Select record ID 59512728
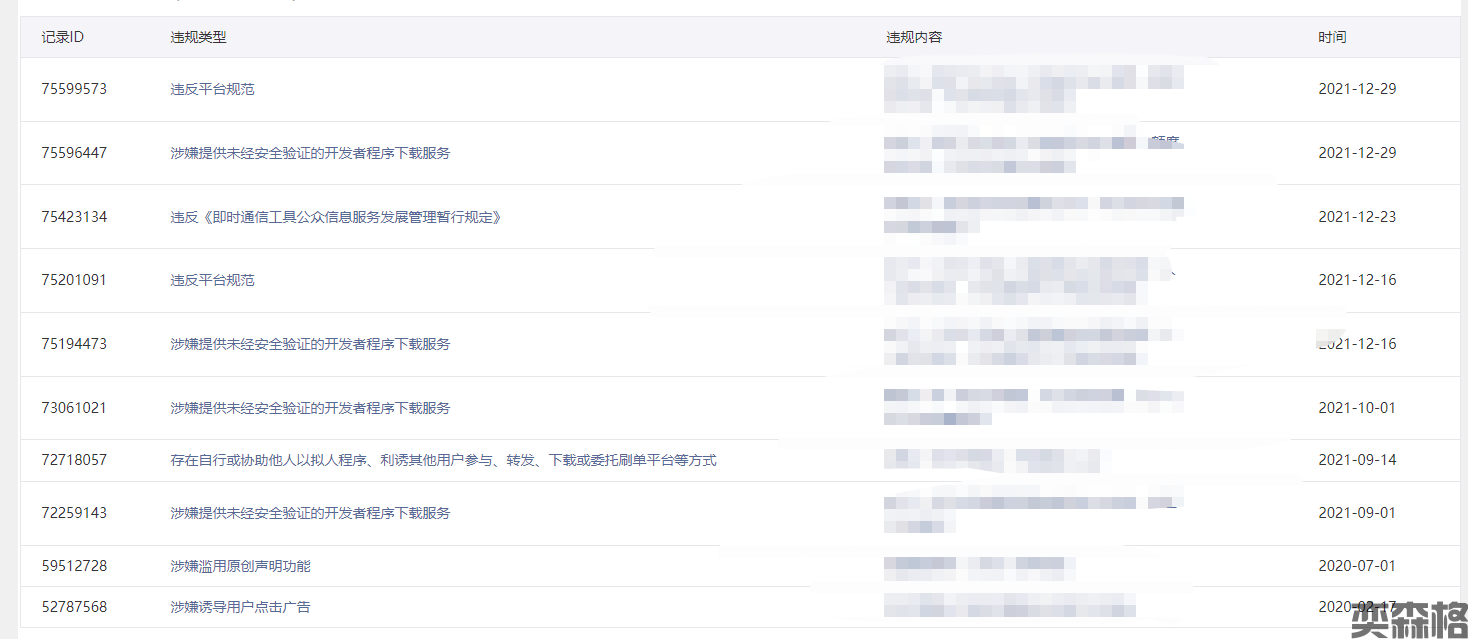 [74, 566]
